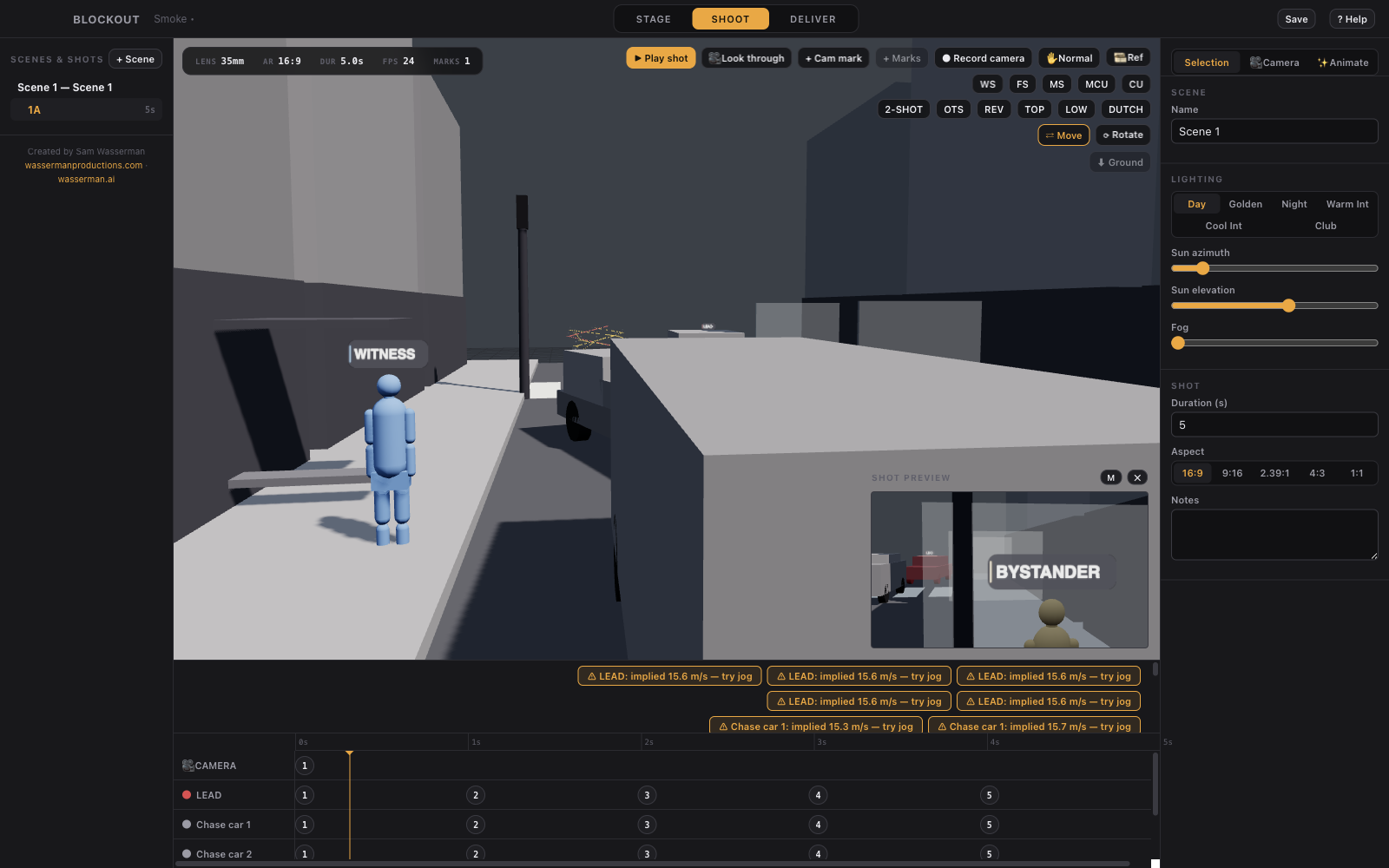The height and width of the screenshot is (868, 1389).
Task: Apply REV camera preset
Action: pos(994,109)
